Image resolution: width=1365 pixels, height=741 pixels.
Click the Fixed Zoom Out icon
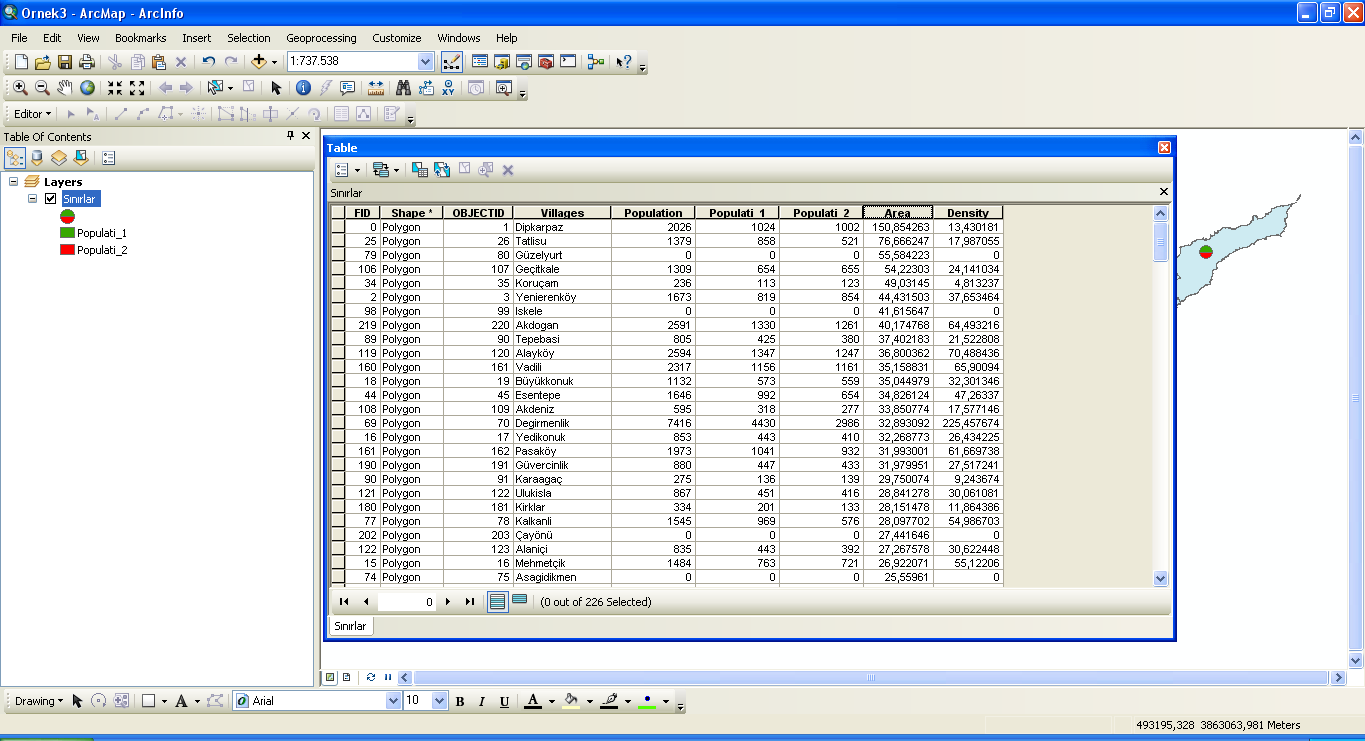(x=137, y=88)
